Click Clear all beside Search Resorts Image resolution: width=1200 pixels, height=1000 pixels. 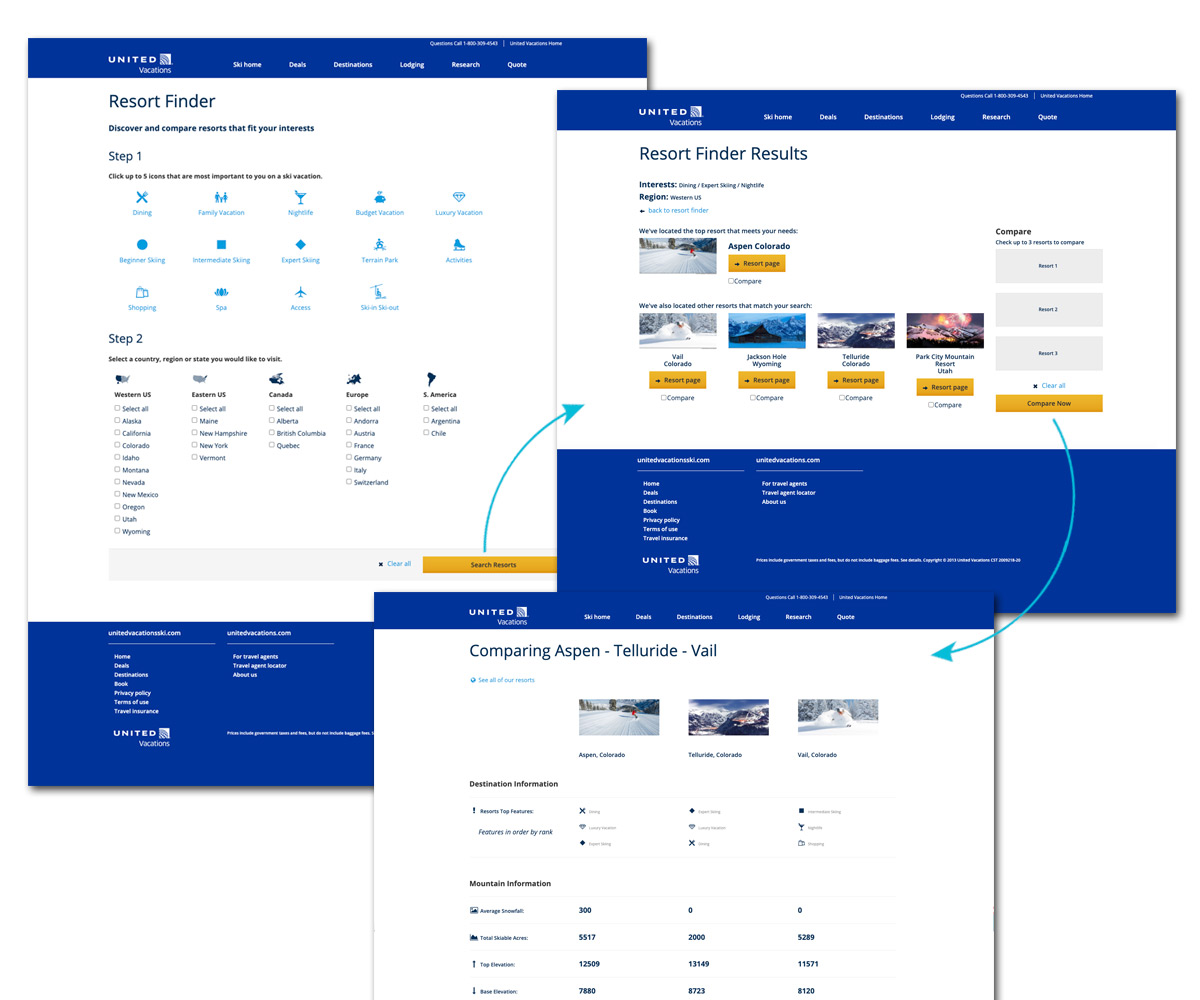pos(395,564)
